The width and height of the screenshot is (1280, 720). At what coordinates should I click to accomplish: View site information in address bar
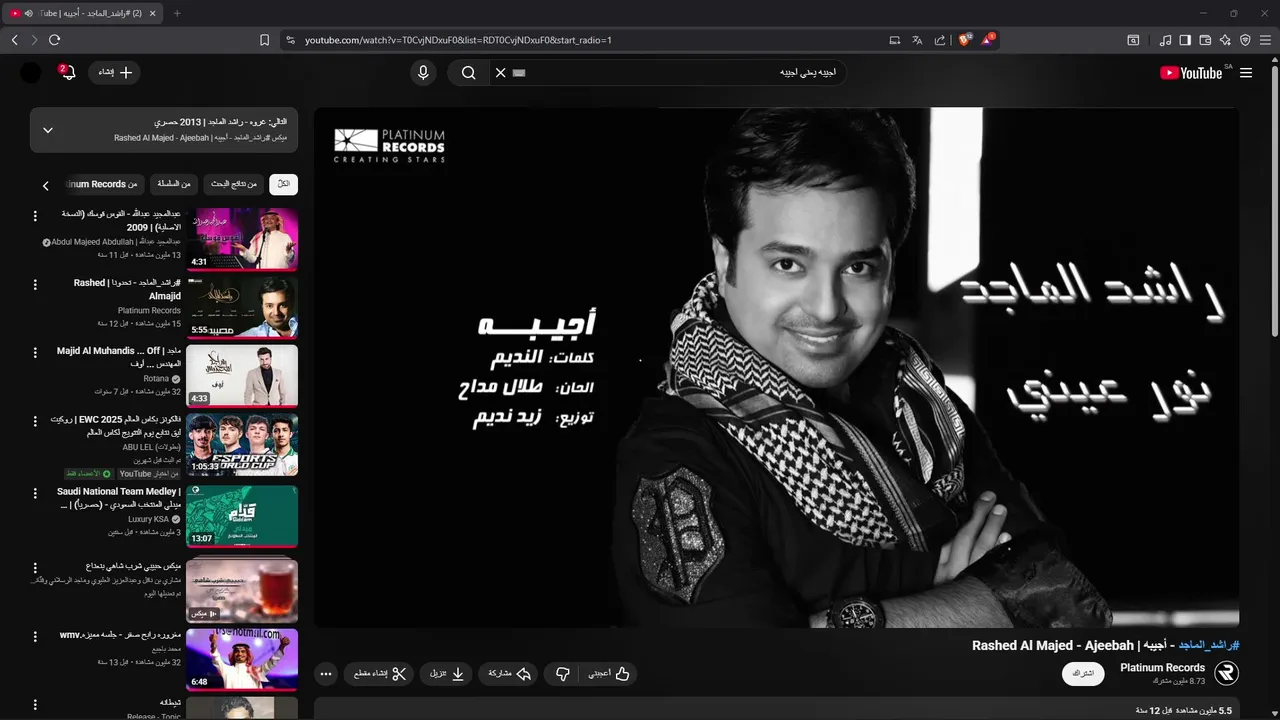pos(290,40)
